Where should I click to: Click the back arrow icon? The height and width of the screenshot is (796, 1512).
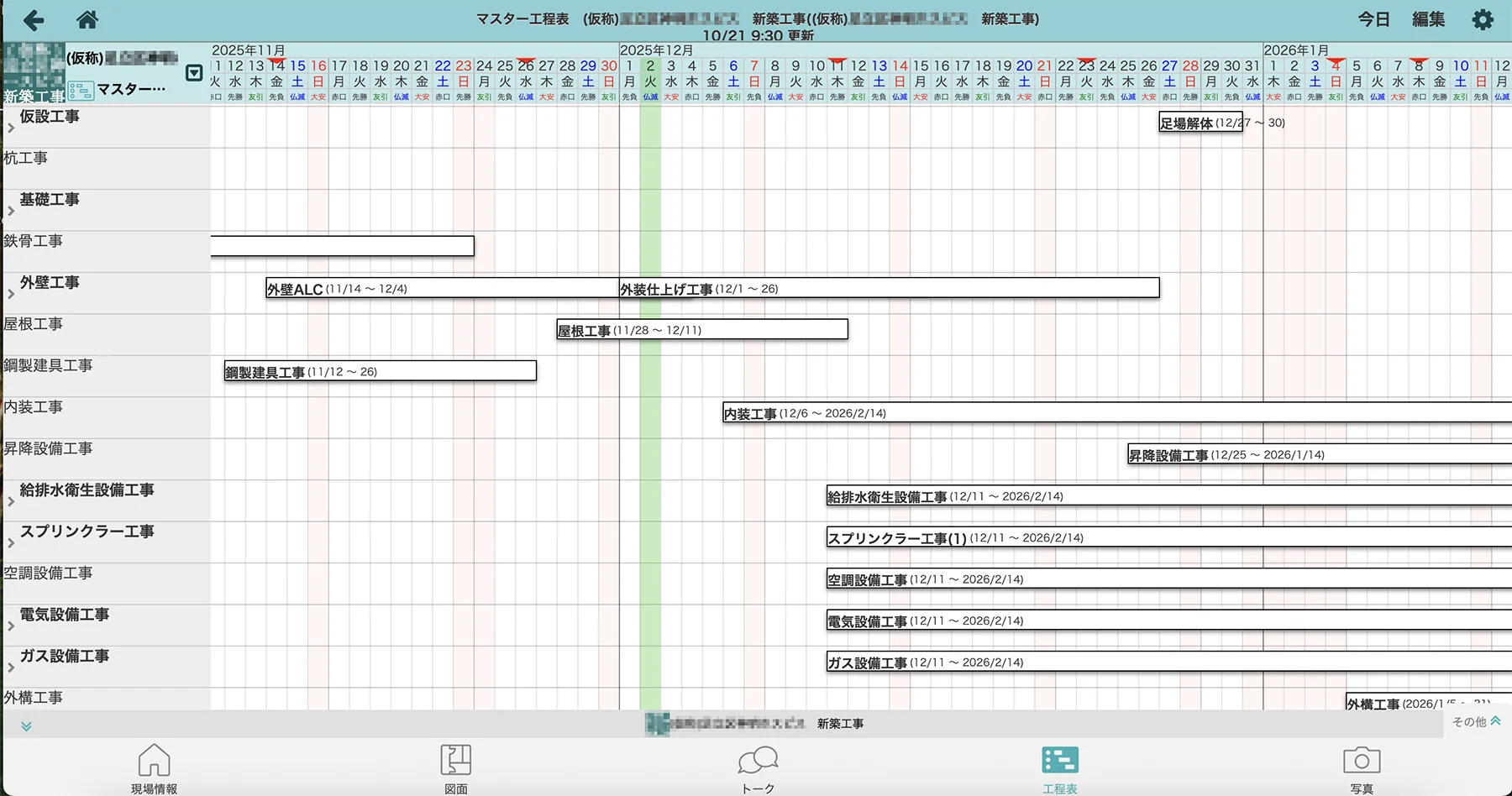34,20
